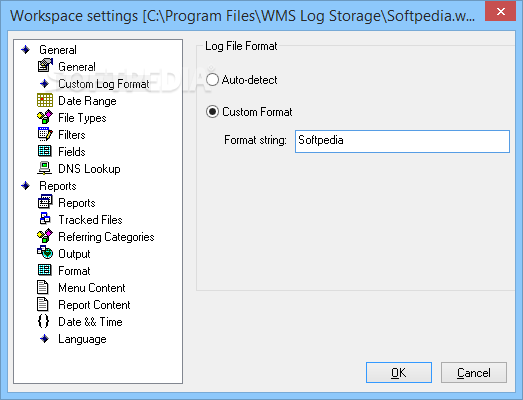Image resolution: width=523 pixels, height=400 pixels.
Task: Open the Custom Log Format tree entry
Action: [104, 84]
